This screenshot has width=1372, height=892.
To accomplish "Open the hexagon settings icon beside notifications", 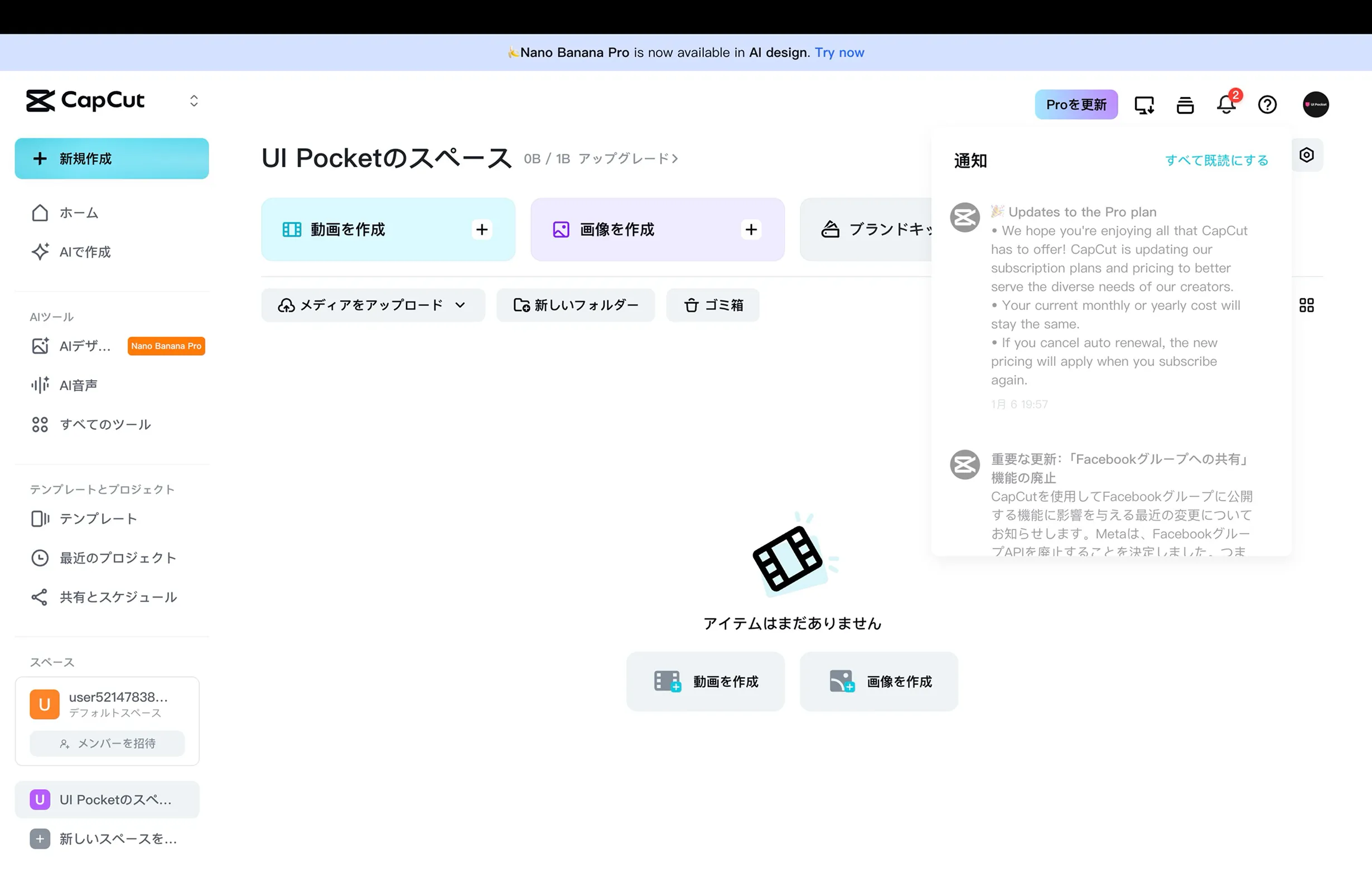I will tap(1306, 155).
